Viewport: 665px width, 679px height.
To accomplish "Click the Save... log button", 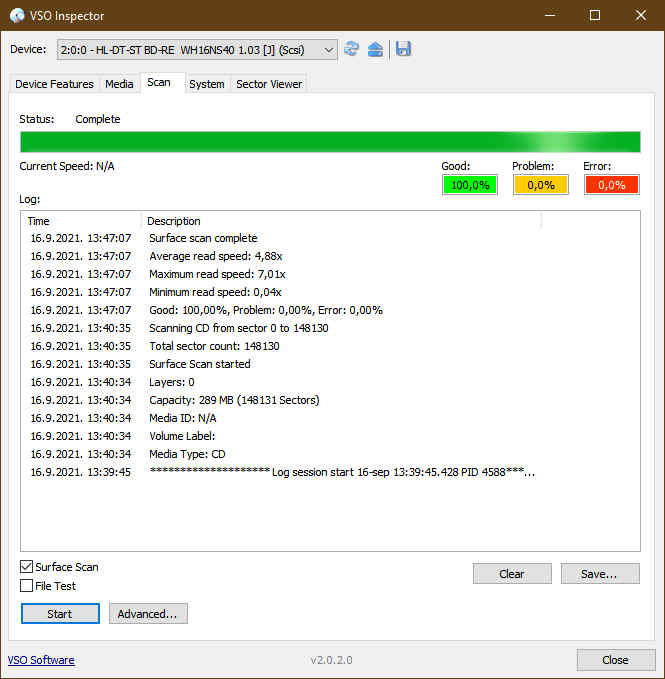I will click(x=600, y=574).
